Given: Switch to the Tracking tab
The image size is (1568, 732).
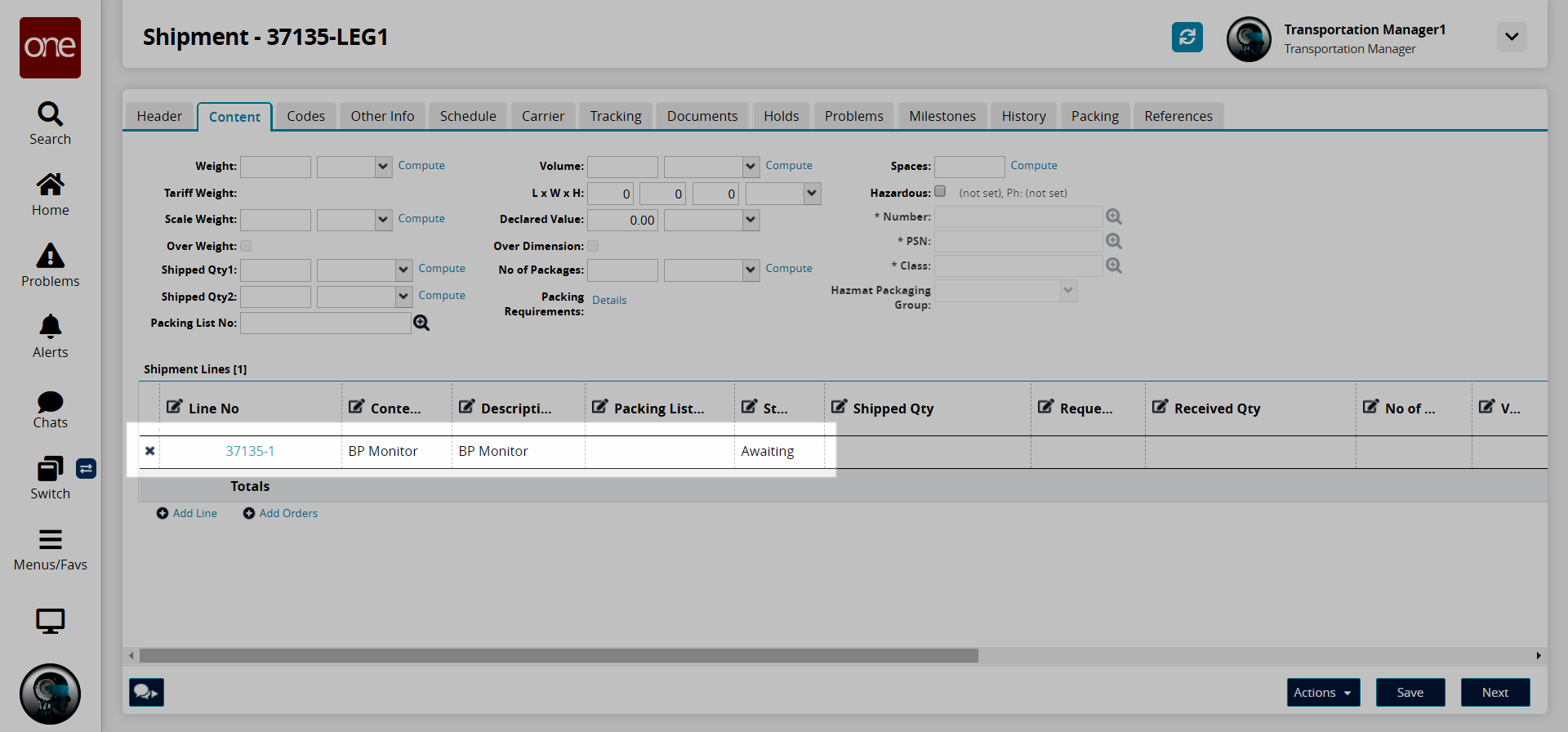Looking at the screenshot, I should 615,116.
